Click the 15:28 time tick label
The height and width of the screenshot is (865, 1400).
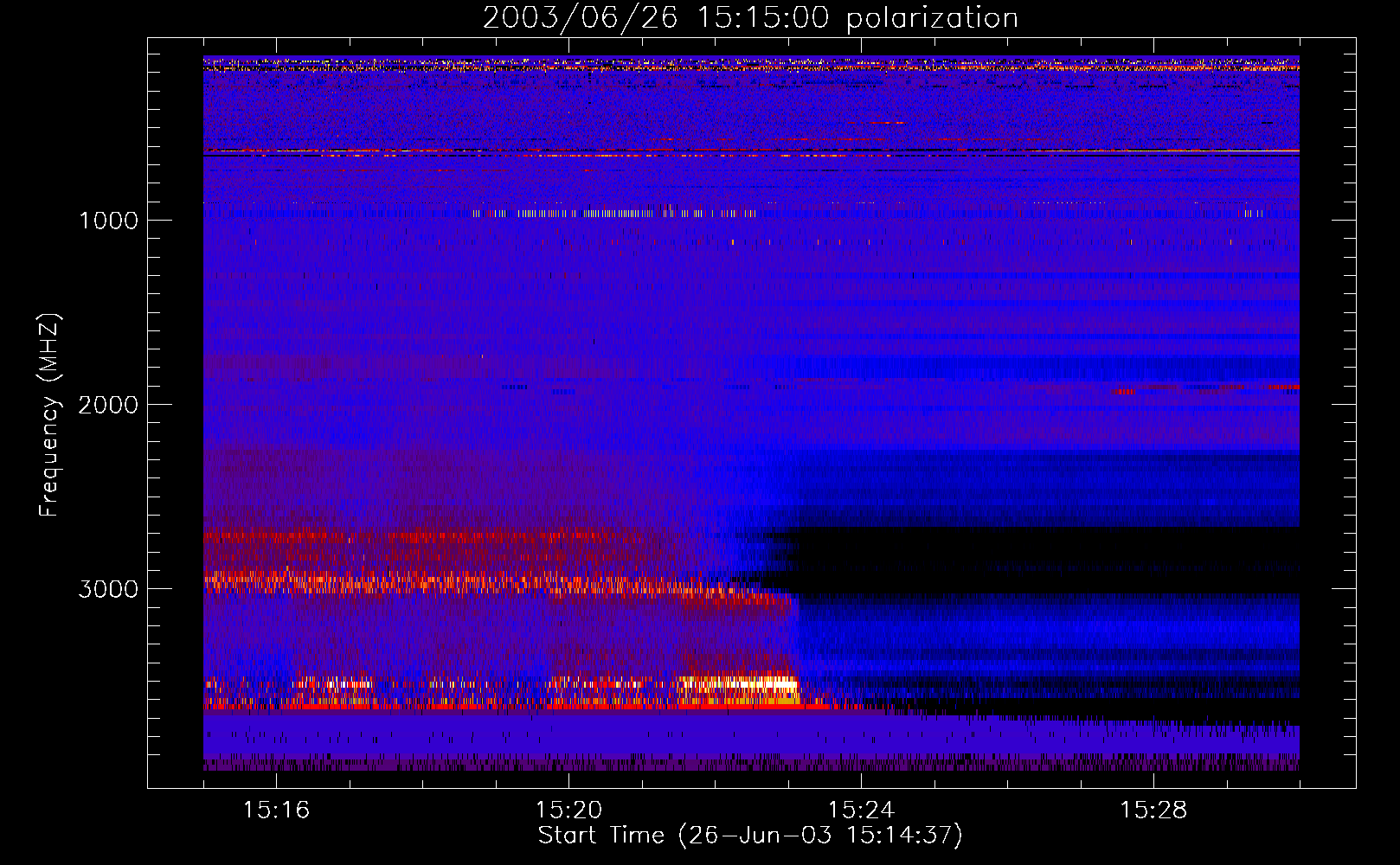click(1153, 811)
